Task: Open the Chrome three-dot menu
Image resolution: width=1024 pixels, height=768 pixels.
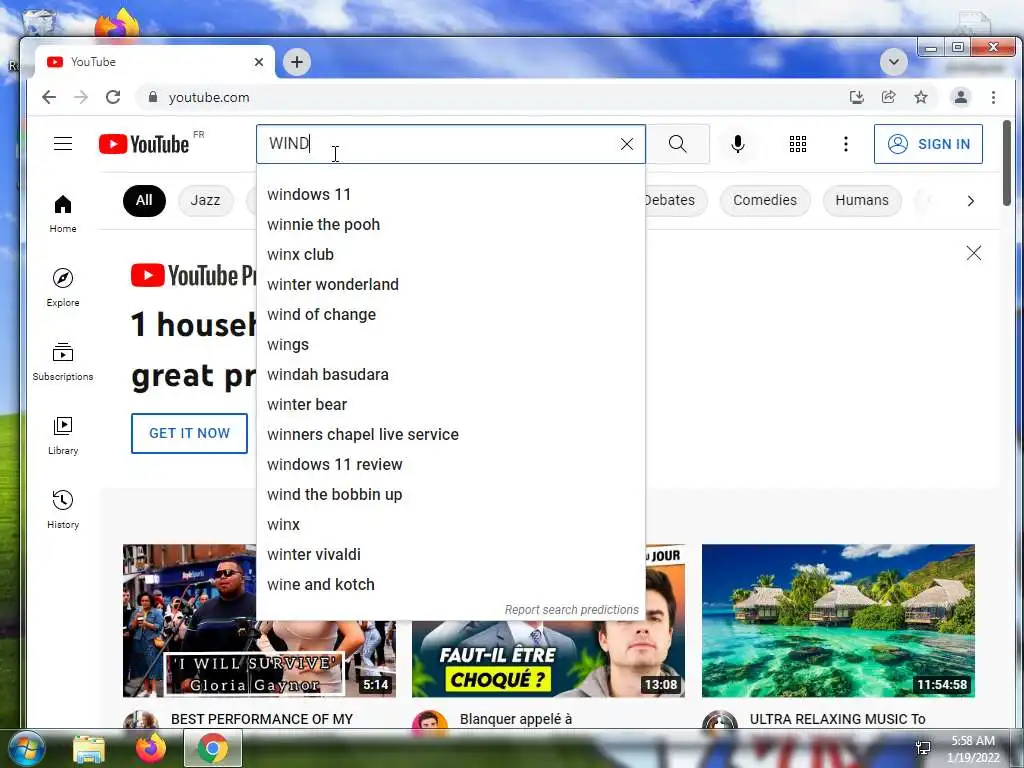Action: 993,97
